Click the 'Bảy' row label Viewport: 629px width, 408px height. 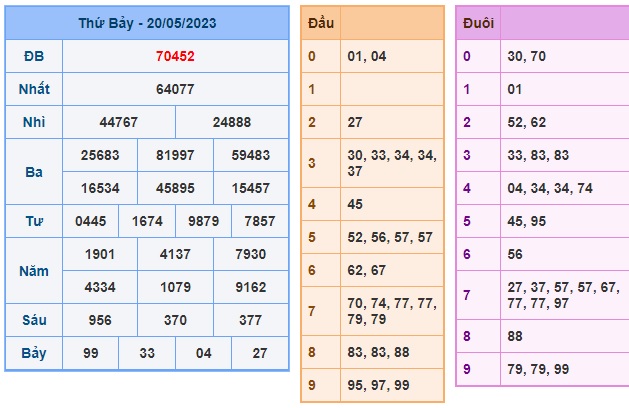[34, 353]
